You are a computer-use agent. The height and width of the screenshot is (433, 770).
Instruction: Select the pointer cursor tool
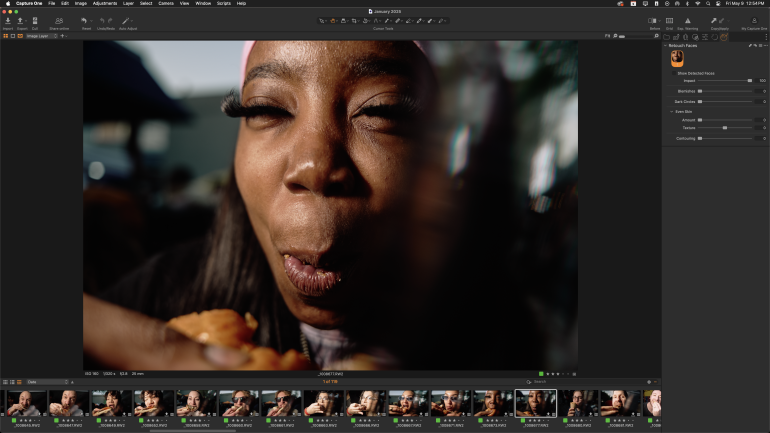click(321, 21)
